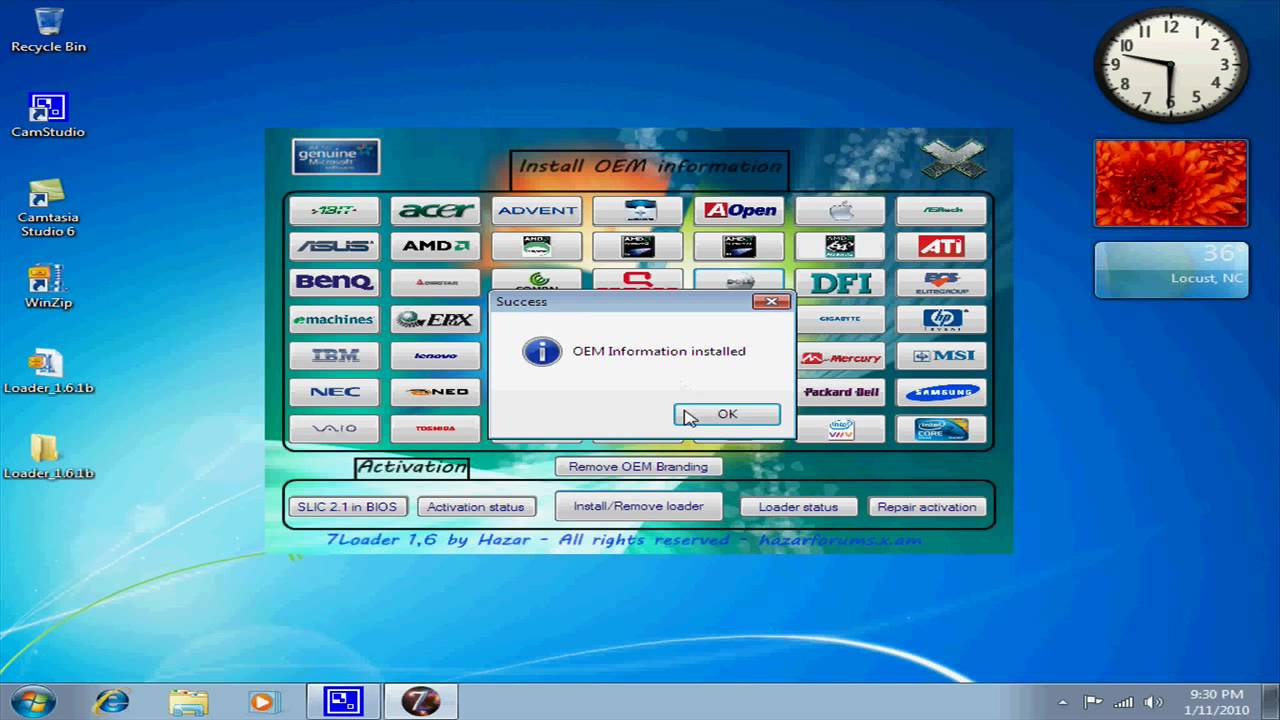Select the eMachines OEM logo
Screen dimensions: 1280x720
point(334,319)
